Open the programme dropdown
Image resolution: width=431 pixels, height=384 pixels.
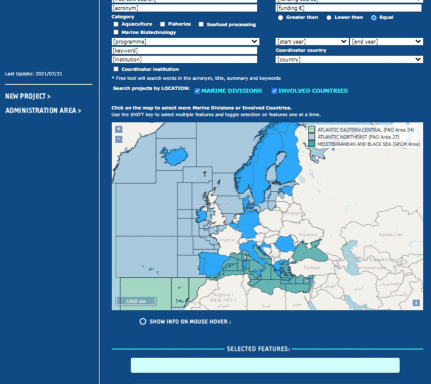[185, 41]
